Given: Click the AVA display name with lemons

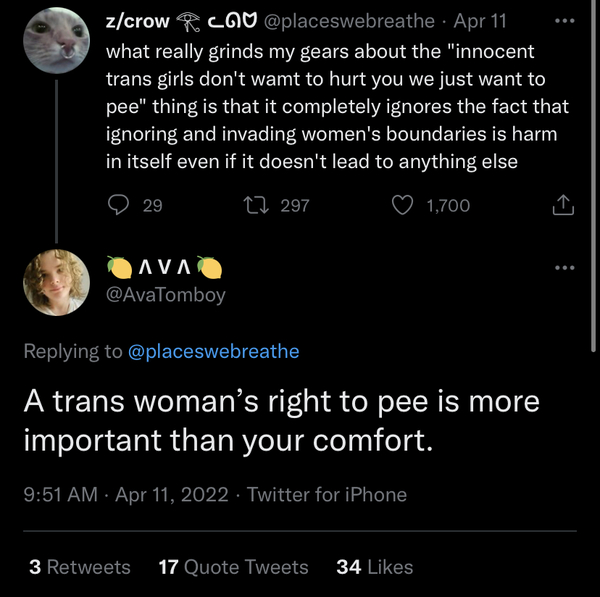Looking at the screenshot, I should pos(164,268).
